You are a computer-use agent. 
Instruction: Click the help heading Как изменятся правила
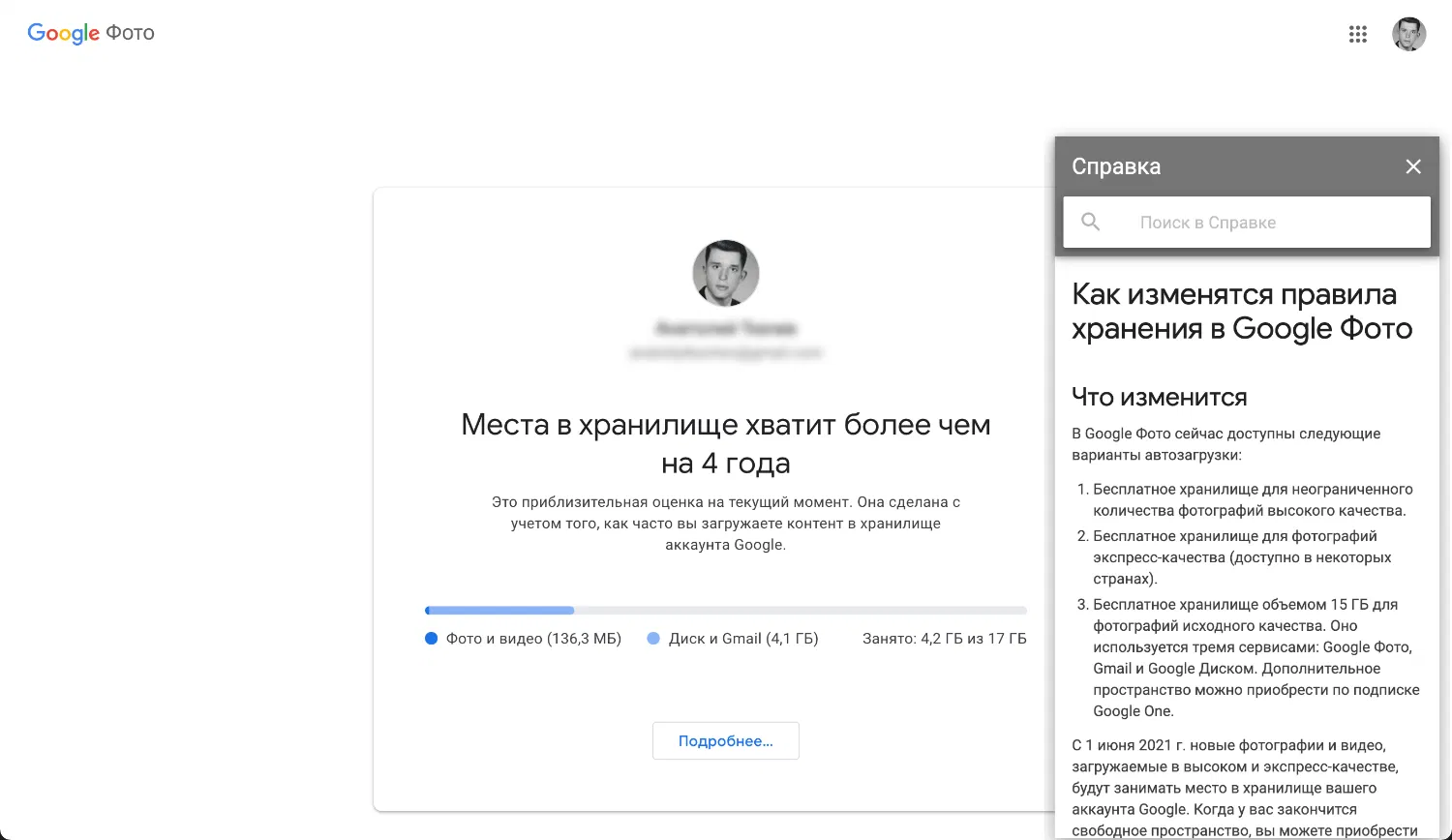[x=1242, y=312]
